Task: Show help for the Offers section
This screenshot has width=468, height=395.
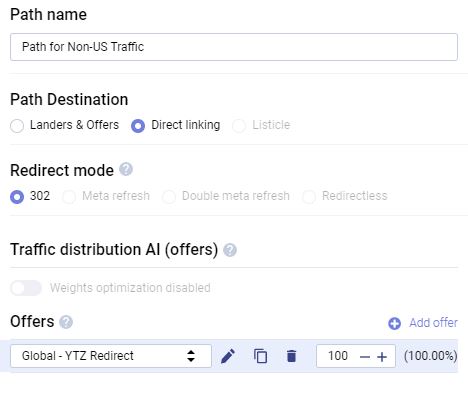Action: click(x=66, y=322)
